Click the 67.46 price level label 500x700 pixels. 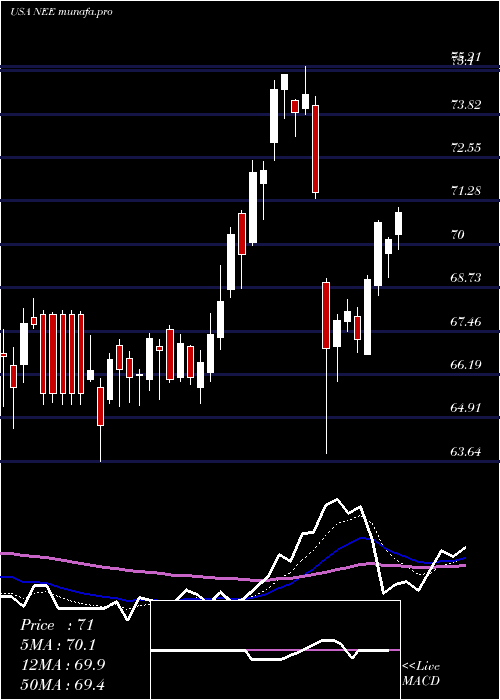click(466, 321)
